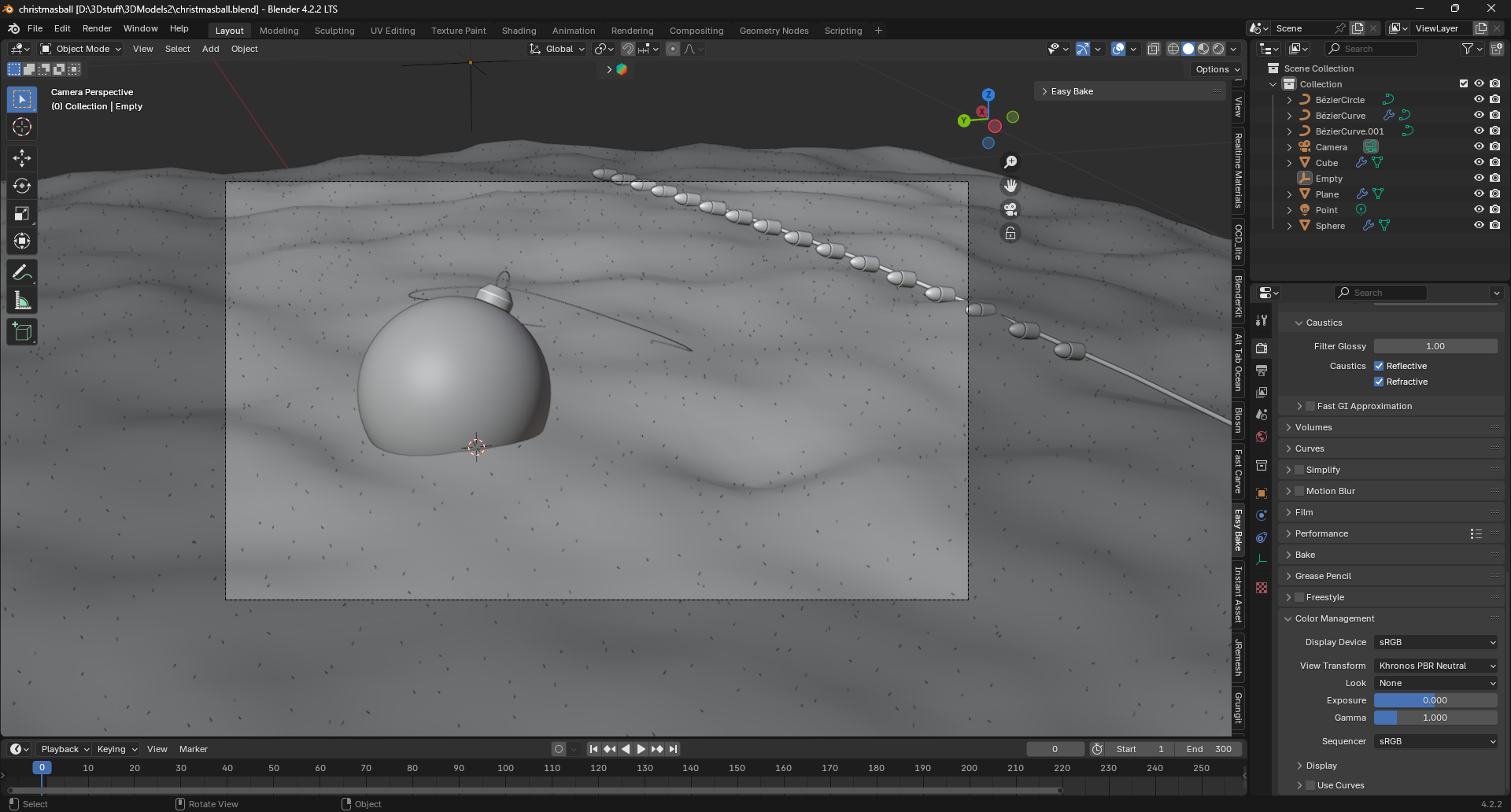Viewport: 1511px width, 812px height.
Task: Enable the Simplify checkbox
Action: [x=1299, y=470]
